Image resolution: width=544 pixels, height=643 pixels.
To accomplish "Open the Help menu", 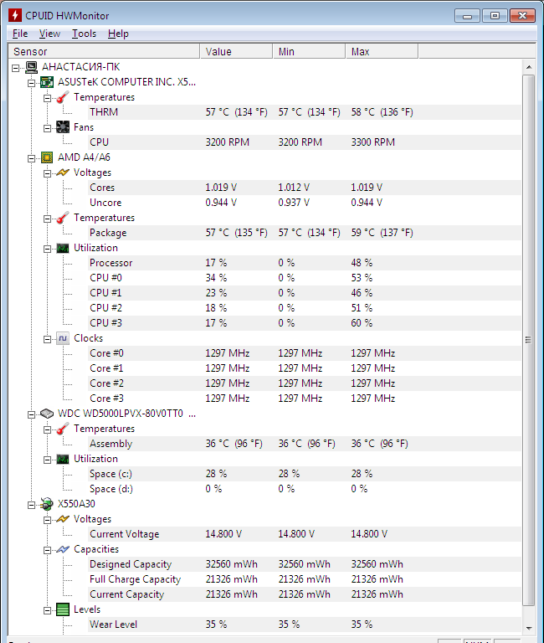I will 118,34.
